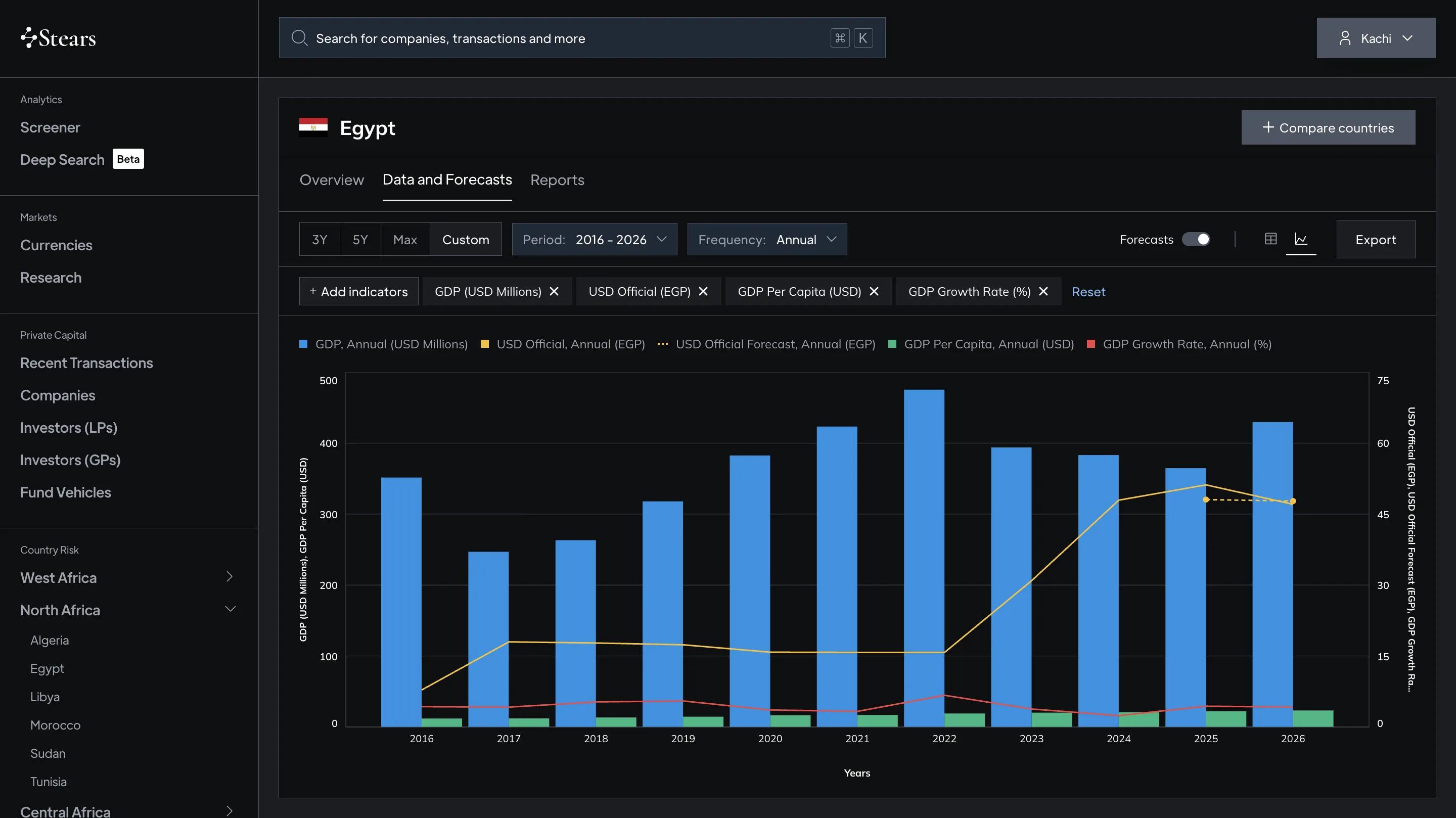The width and height of the screenshot is (1456, 818).
Task: Toggle GDP Per Capita green legend swatch
Action: tap(892, 344)
